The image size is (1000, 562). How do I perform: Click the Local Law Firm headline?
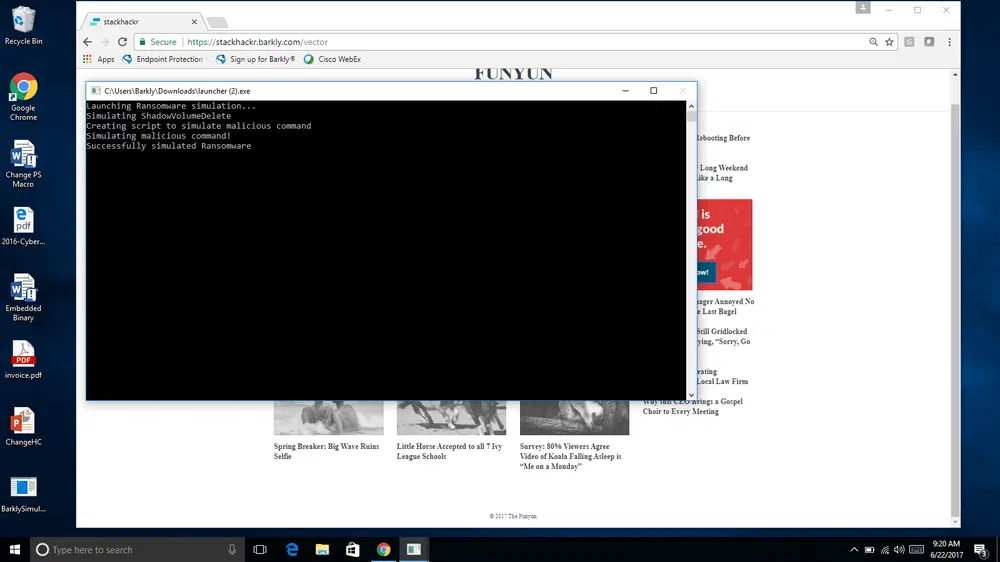(x=722, y=376)
